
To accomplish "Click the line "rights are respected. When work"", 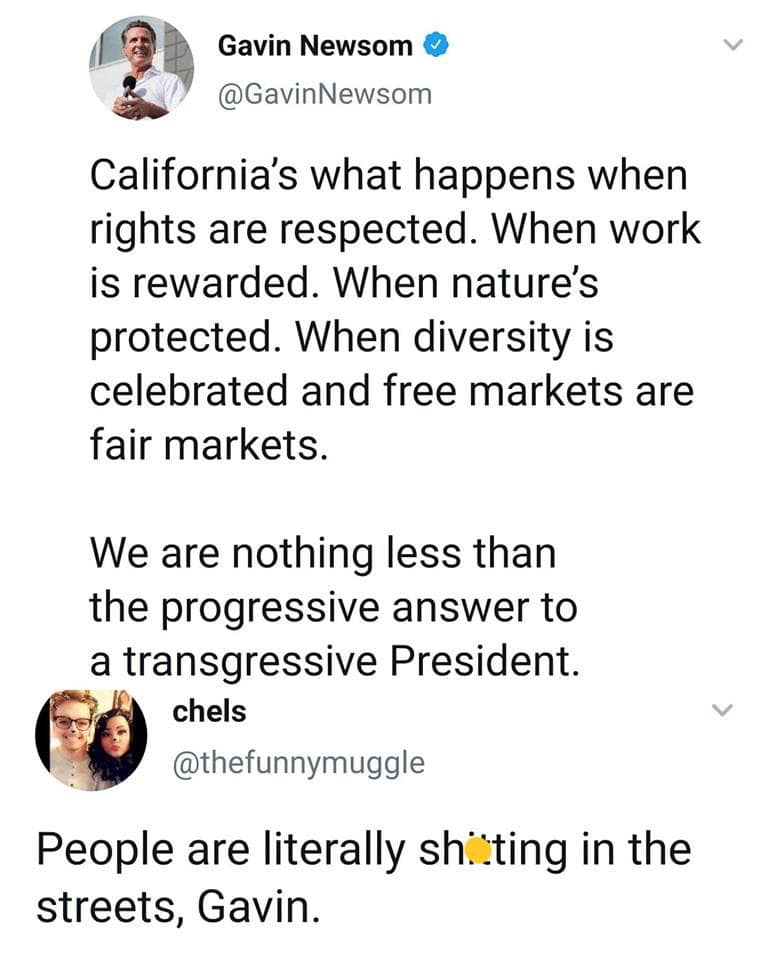I will (x=395, y=230).
